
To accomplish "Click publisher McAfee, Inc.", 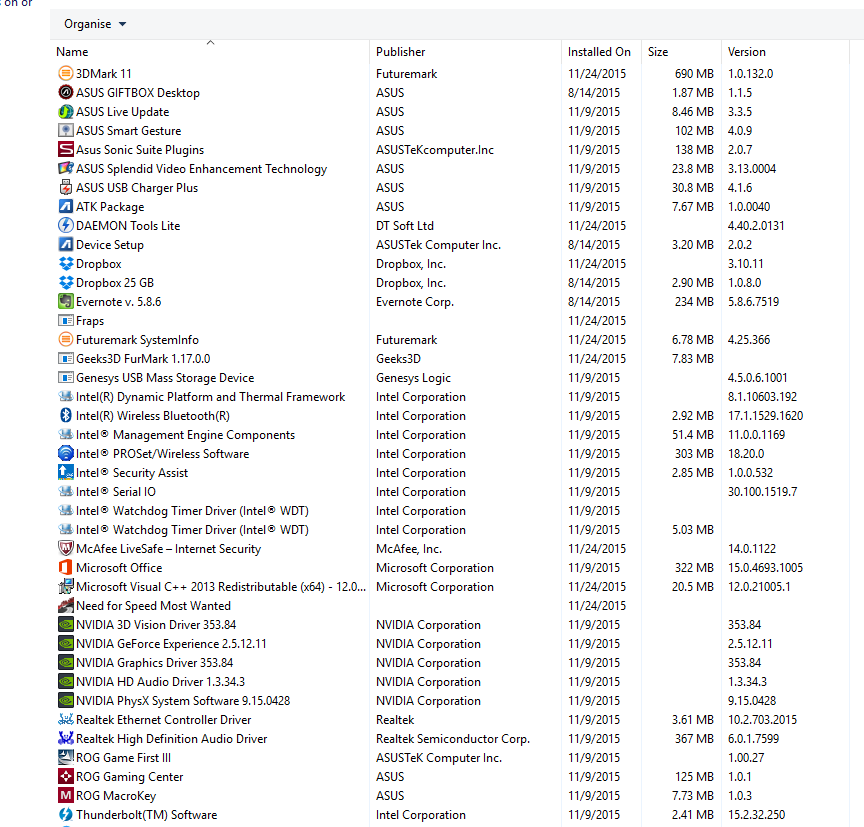I will click(x=409, y=549).
